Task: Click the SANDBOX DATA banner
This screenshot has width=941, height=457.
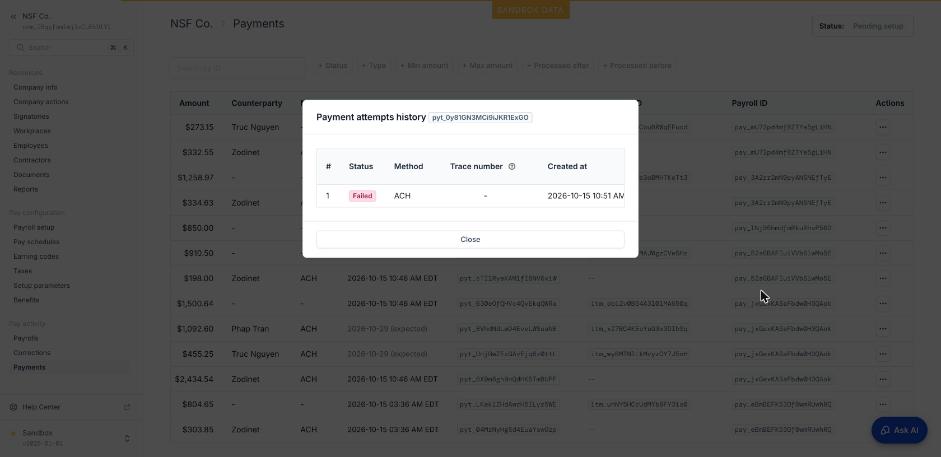Action: [x=531, y=10]
